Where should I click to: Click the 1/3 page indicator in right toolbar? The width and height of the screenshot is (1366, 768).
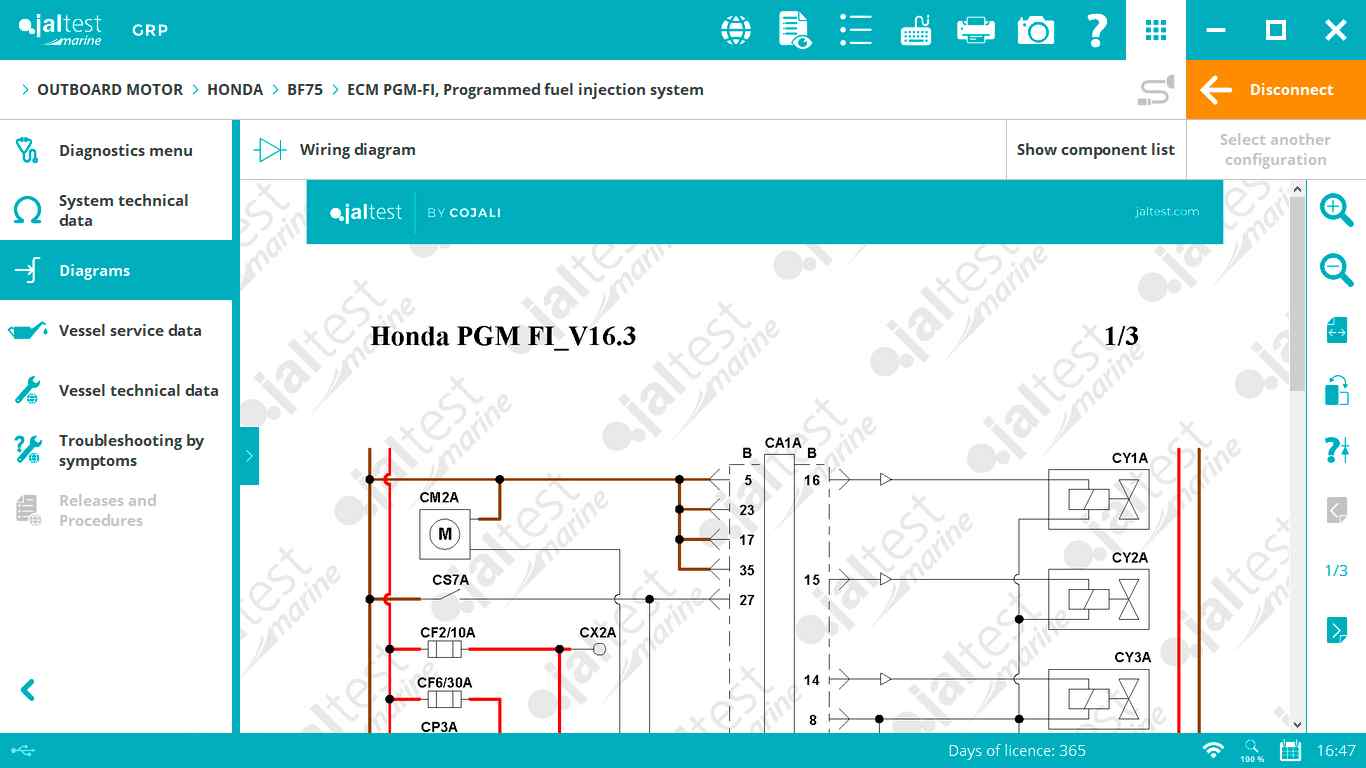pos(1337,570)
